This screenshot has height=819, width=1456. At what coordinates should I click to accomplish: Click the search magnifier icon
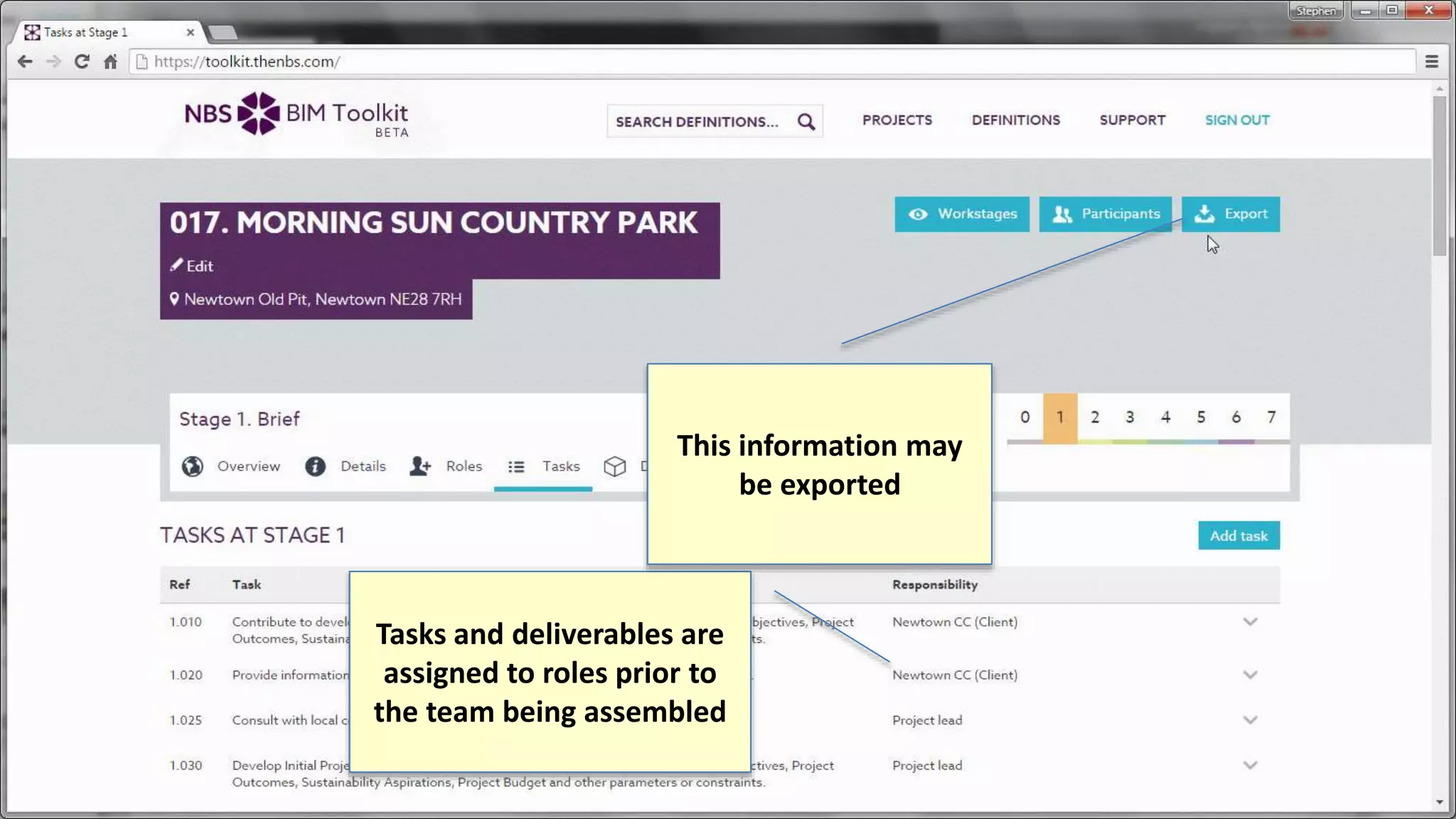806,122
